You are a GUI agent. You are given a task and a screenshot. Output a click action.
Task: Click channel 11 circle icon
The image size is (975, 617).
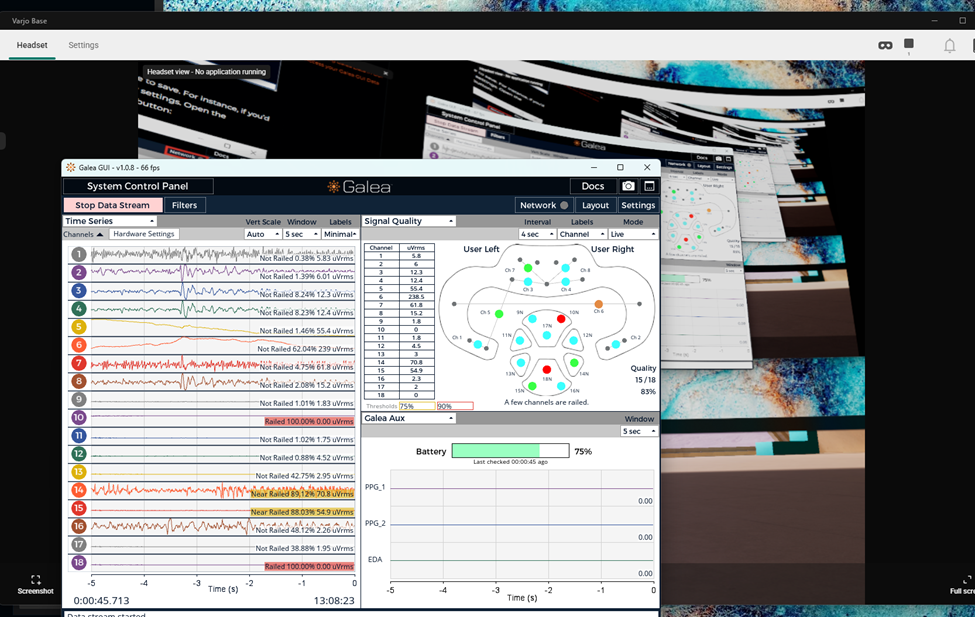78,435
